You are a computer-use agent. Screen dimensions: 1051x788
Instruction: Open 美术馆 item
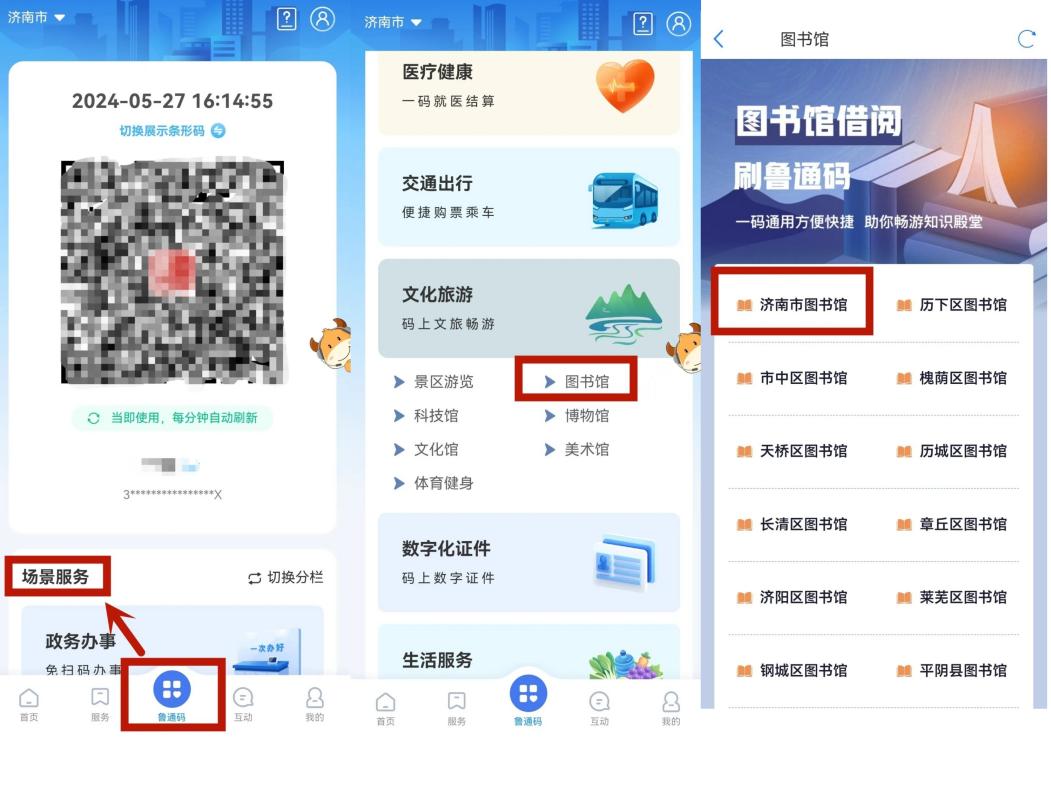(x=577, y=450)
